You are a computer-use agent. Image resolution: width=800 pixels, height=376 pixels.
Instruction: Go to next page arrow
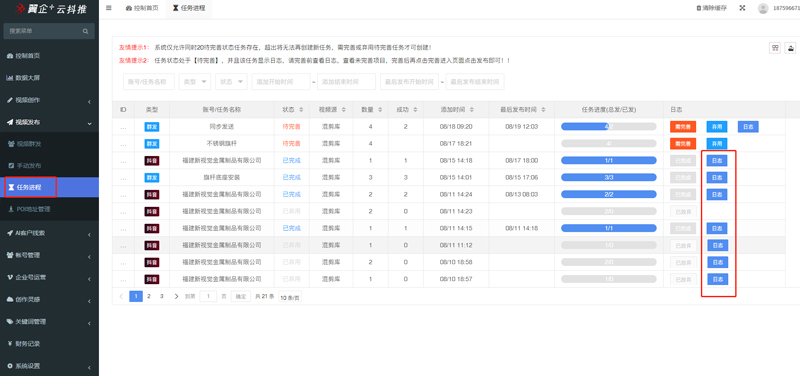click(x=177, y=296)
